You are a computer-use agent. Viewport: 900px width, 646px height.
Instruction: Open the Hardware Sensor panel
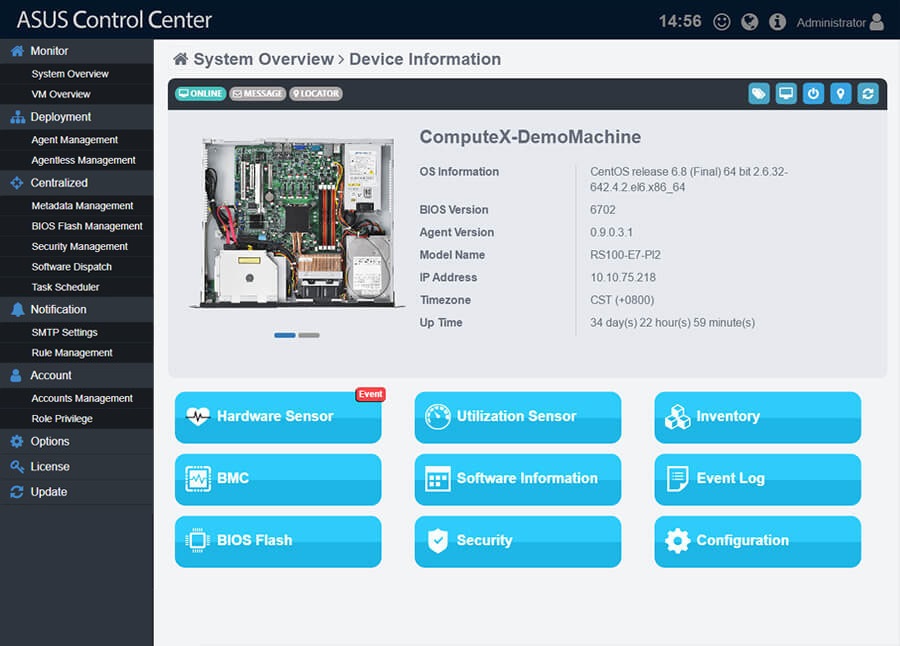point(278,418)
